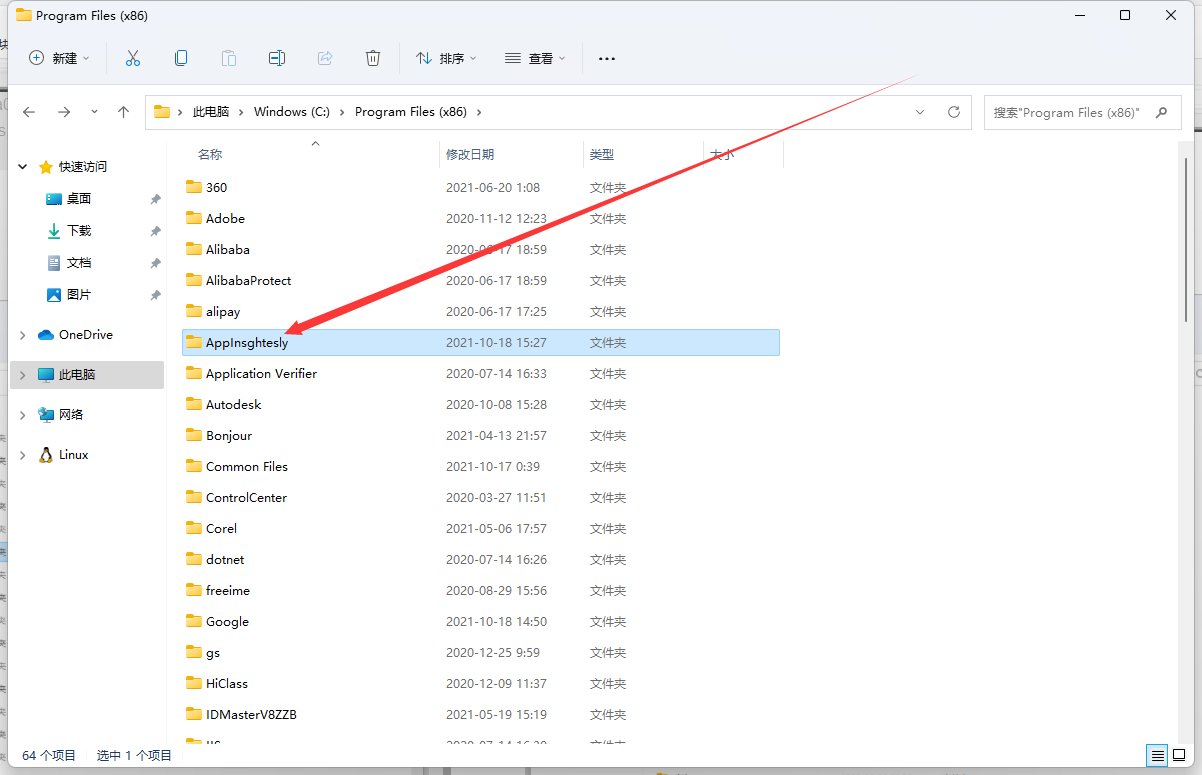The width and height of the screenshot is (1202, 775).
Task: Click 此电脑 in the breadcrumb path
Action: (x=211, y=112)
